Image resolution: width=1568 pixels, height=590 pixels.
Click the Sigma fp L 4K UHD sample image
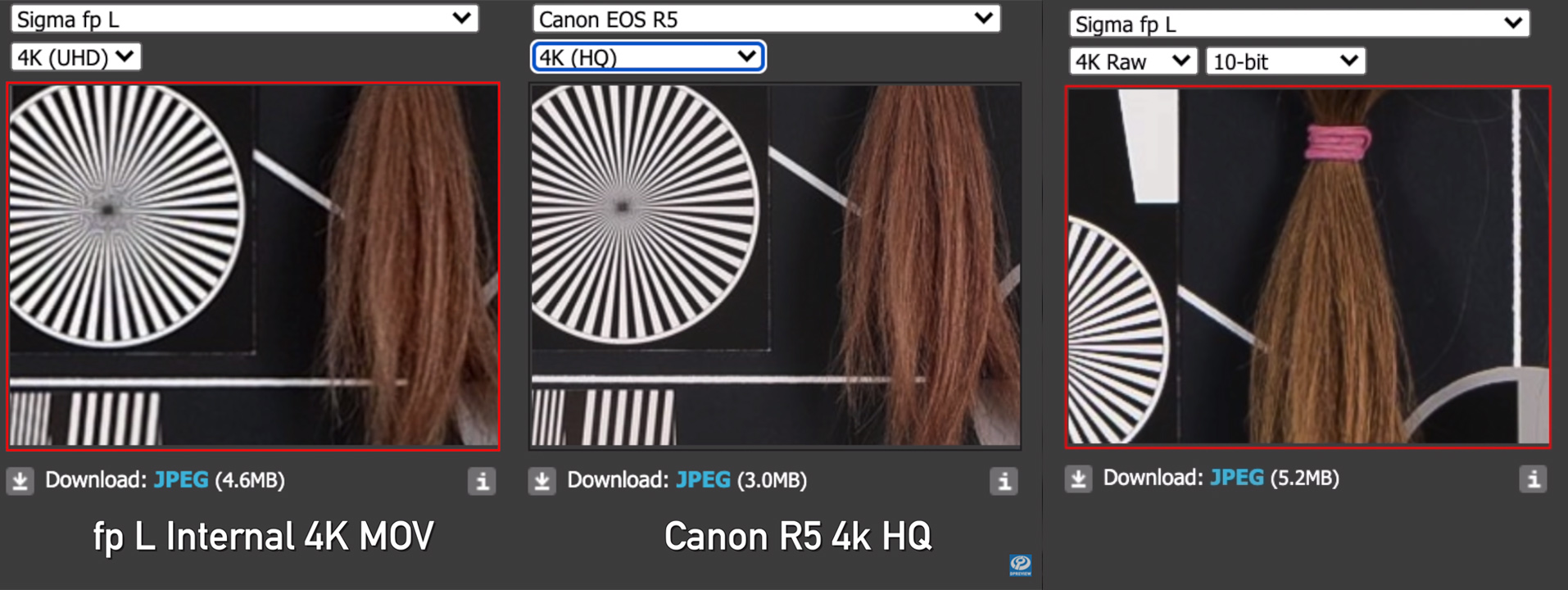(253, 266)
